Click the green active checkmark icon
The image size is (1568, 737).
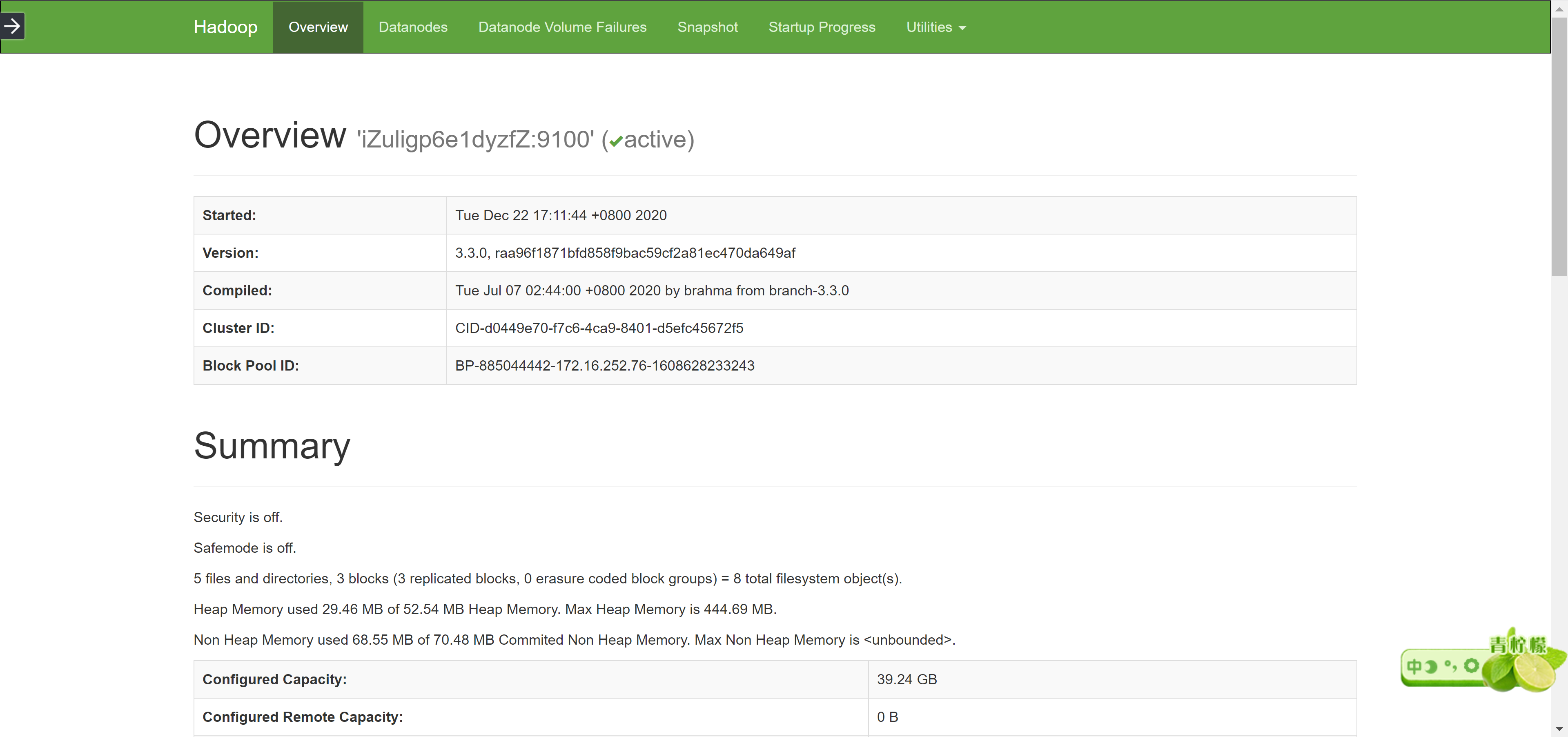click(616, 141)
